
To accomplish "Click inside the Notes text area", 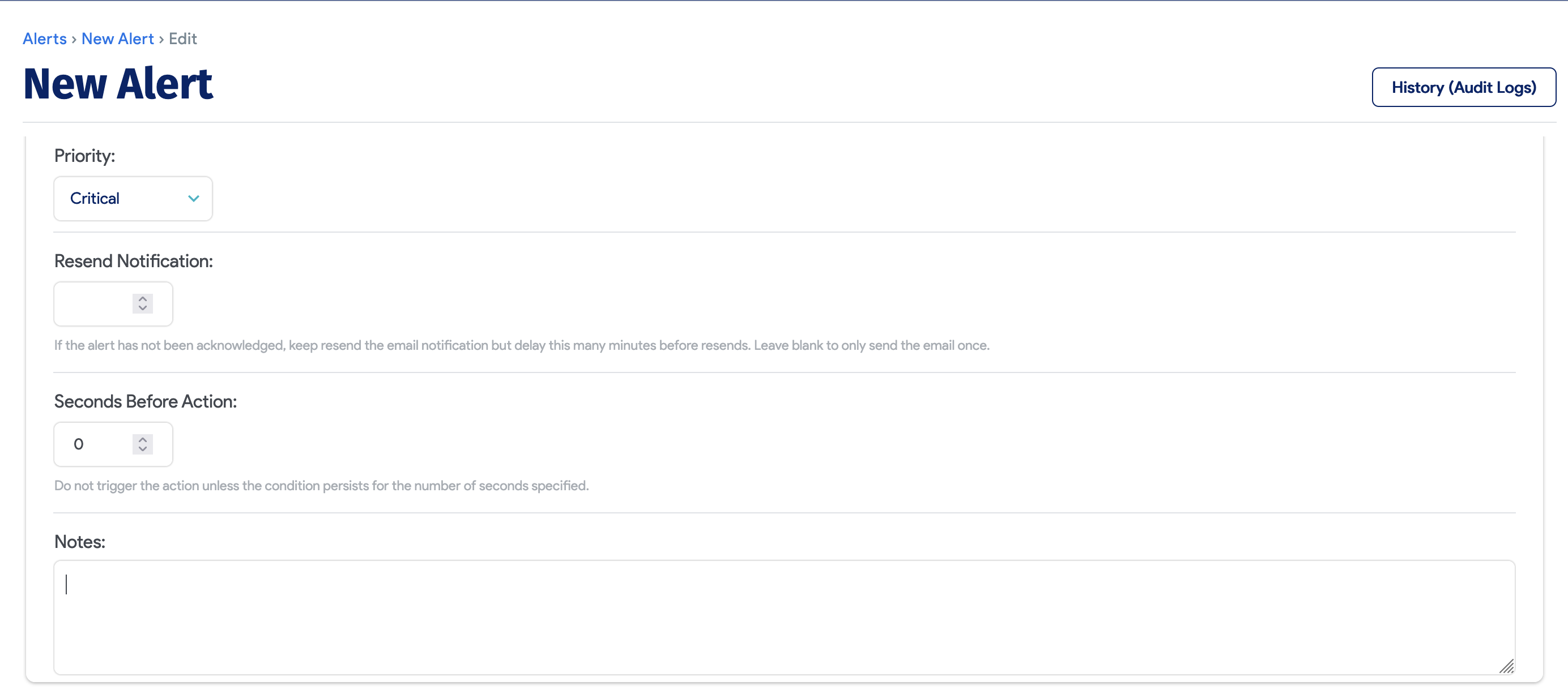I will point(784,617).
